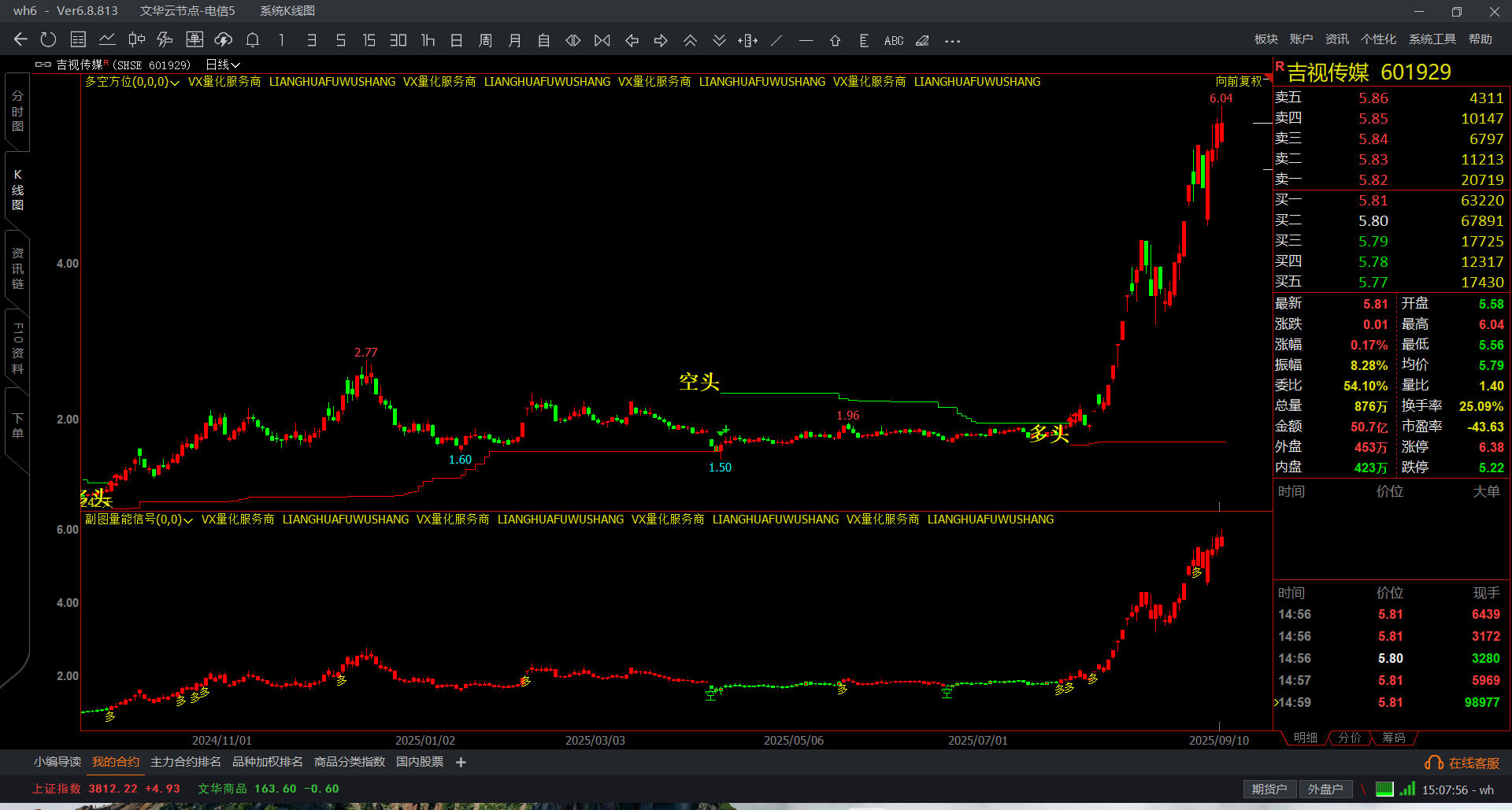The width and height of the screenshot is (1512, 810).
Task: Open the 日线 period dropdown
Action: (223, 65)
